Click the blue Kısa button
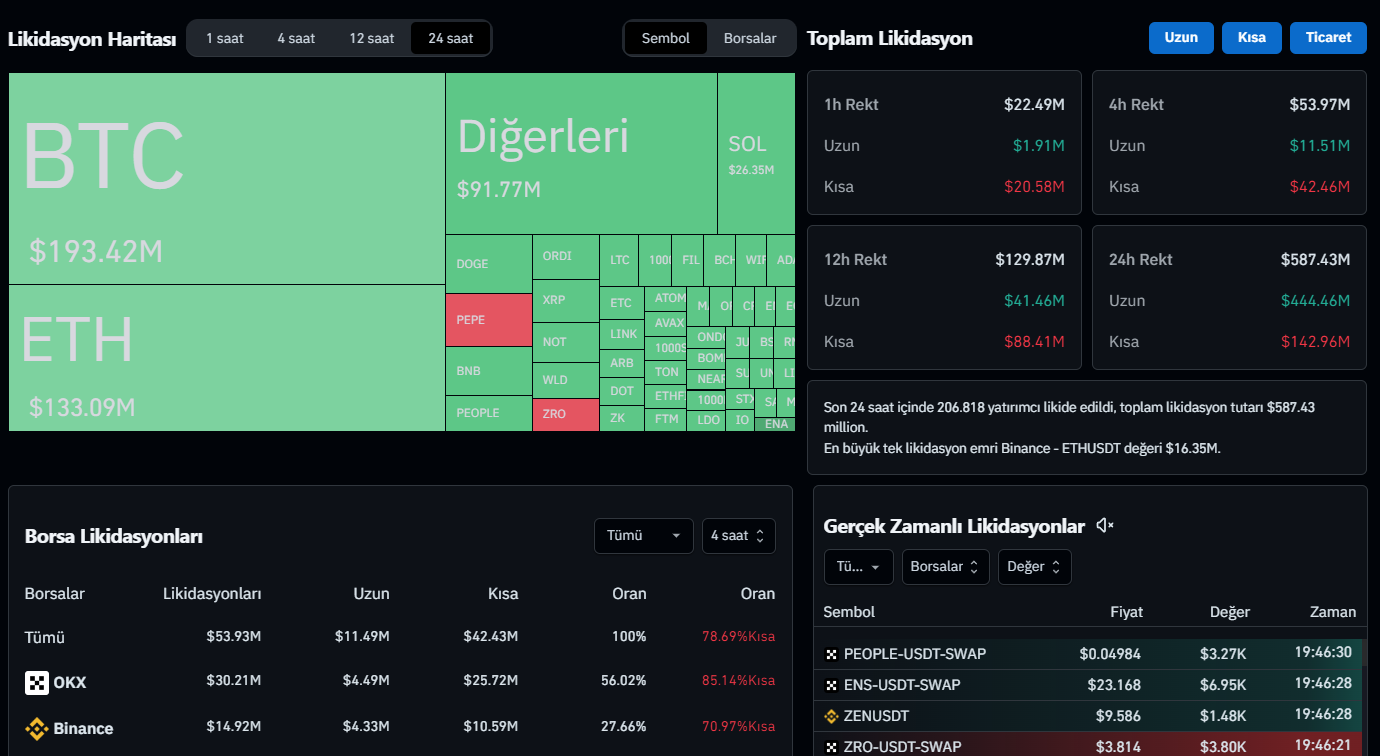Screen dimensions: 1380x756 [1252, 38]
